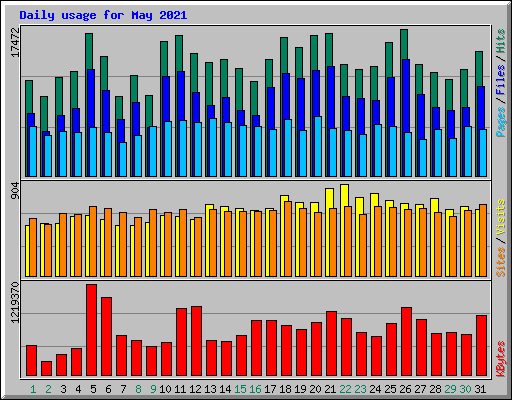Click the 'Sites' legend label
512x400 pixels.
coord(501,262)
